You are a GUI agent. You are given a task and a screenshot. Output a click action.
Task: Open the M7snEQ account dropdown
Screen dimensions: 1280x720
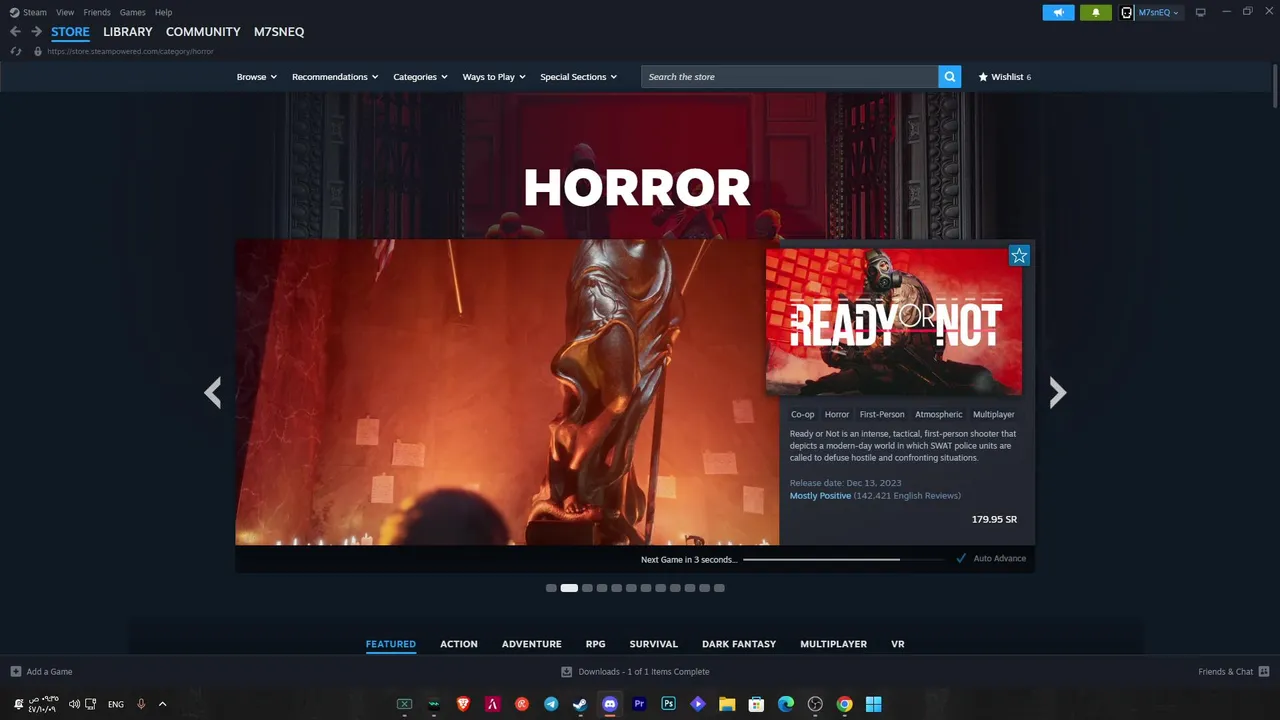pyautogui.click(x=1159, y=12)
